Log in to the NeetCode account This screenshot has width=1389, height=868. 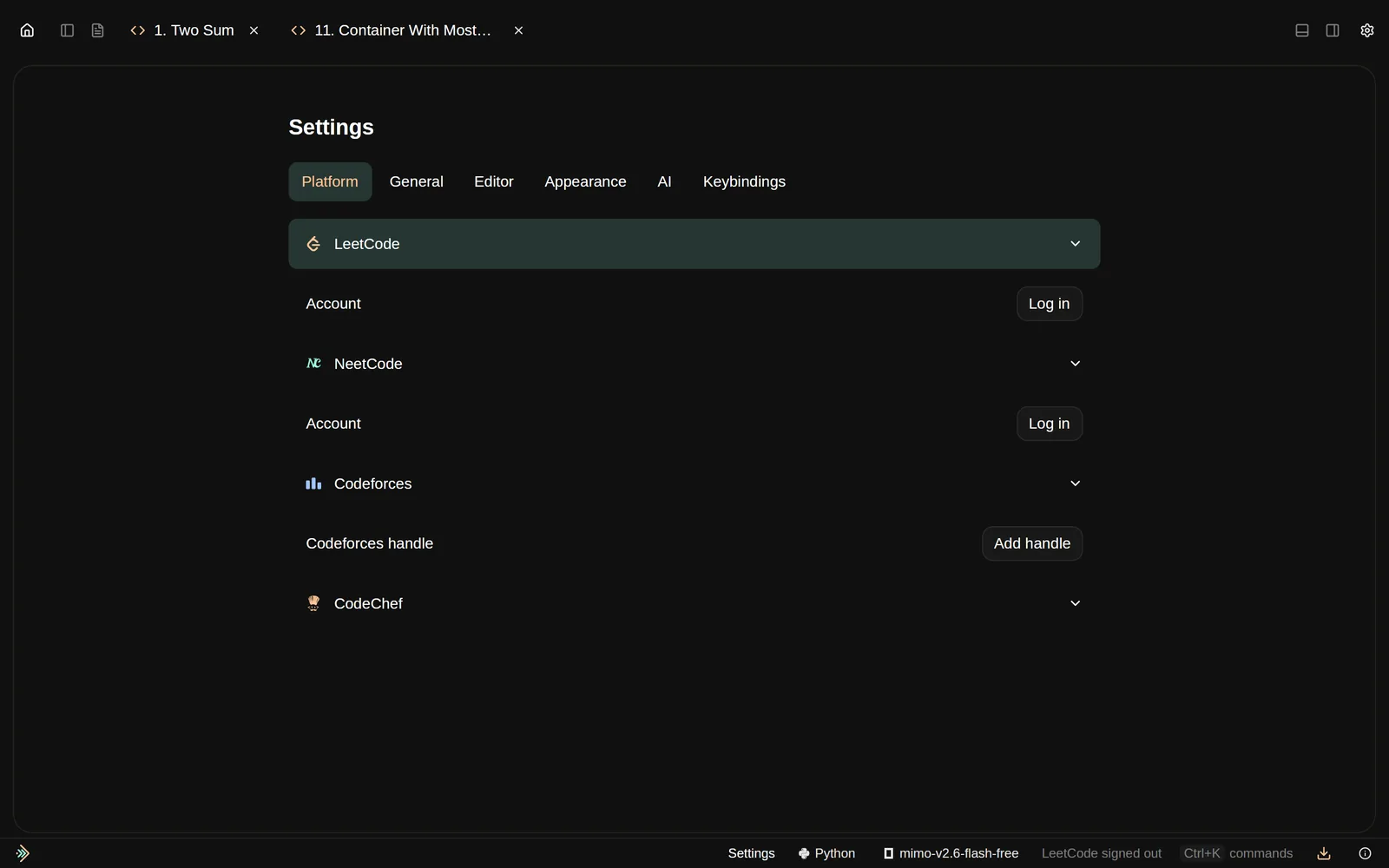(1049, 424)
